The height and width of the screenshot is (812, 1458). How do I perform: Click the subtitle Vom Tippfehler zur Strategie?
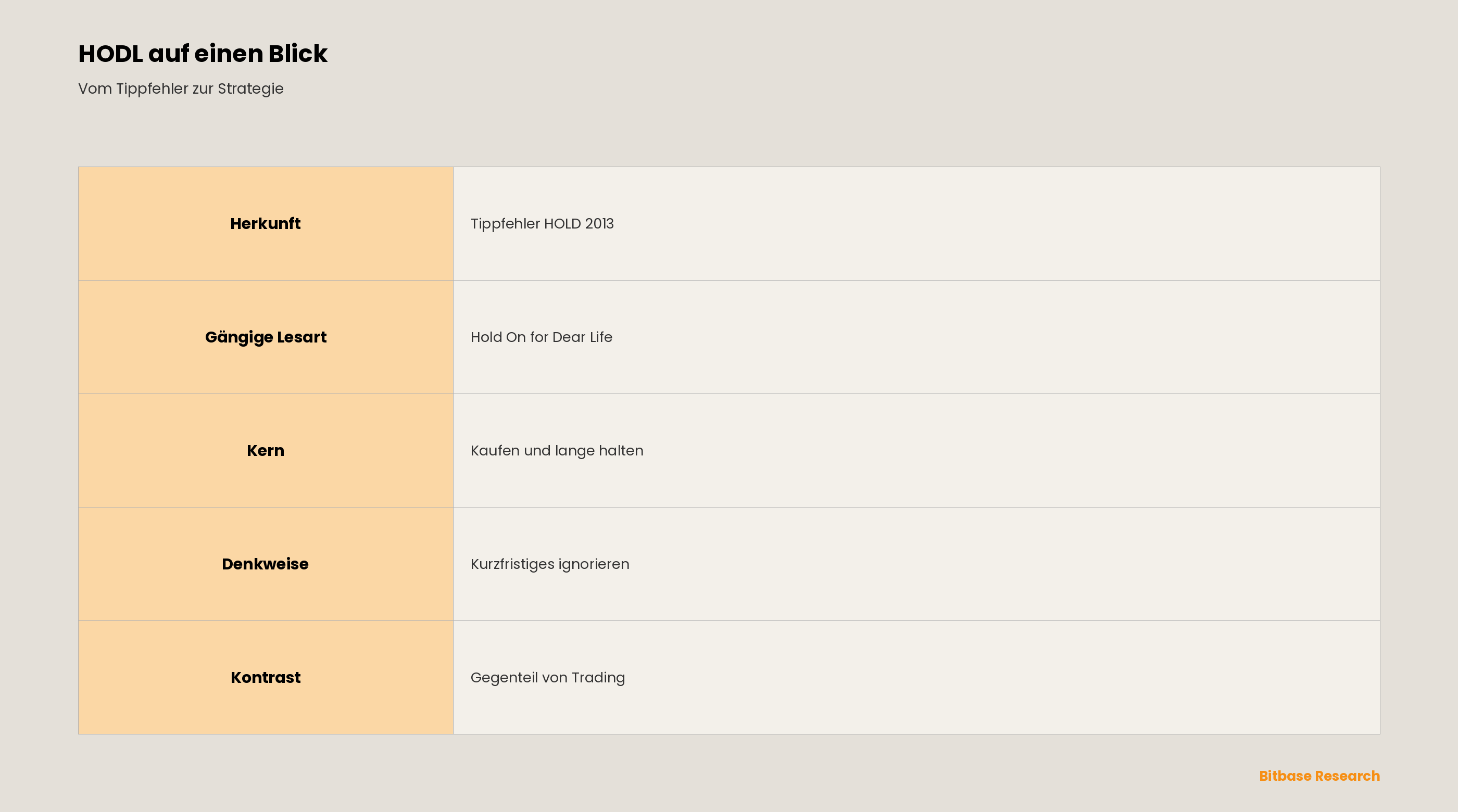click(x=181, y=89)
